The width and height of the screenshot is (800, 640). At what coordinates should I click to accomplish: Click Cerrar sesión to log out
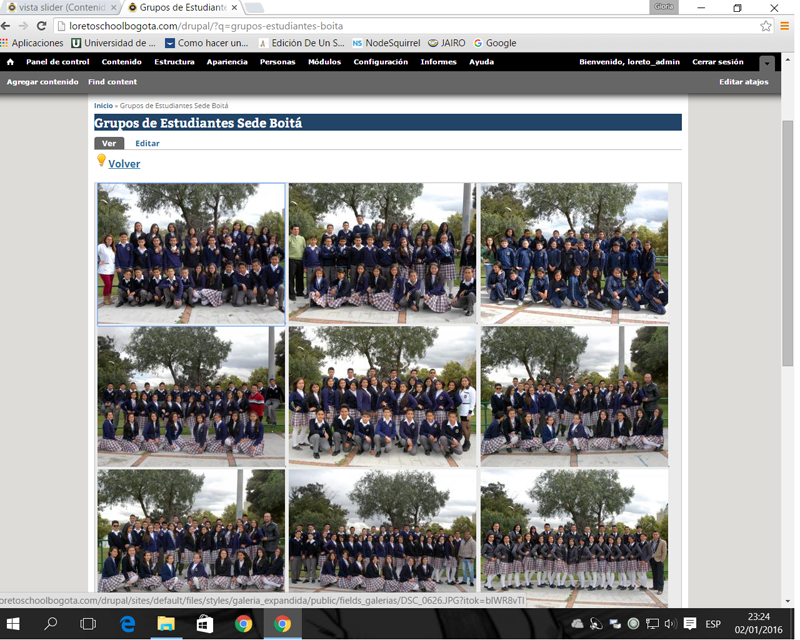[717, 62]
